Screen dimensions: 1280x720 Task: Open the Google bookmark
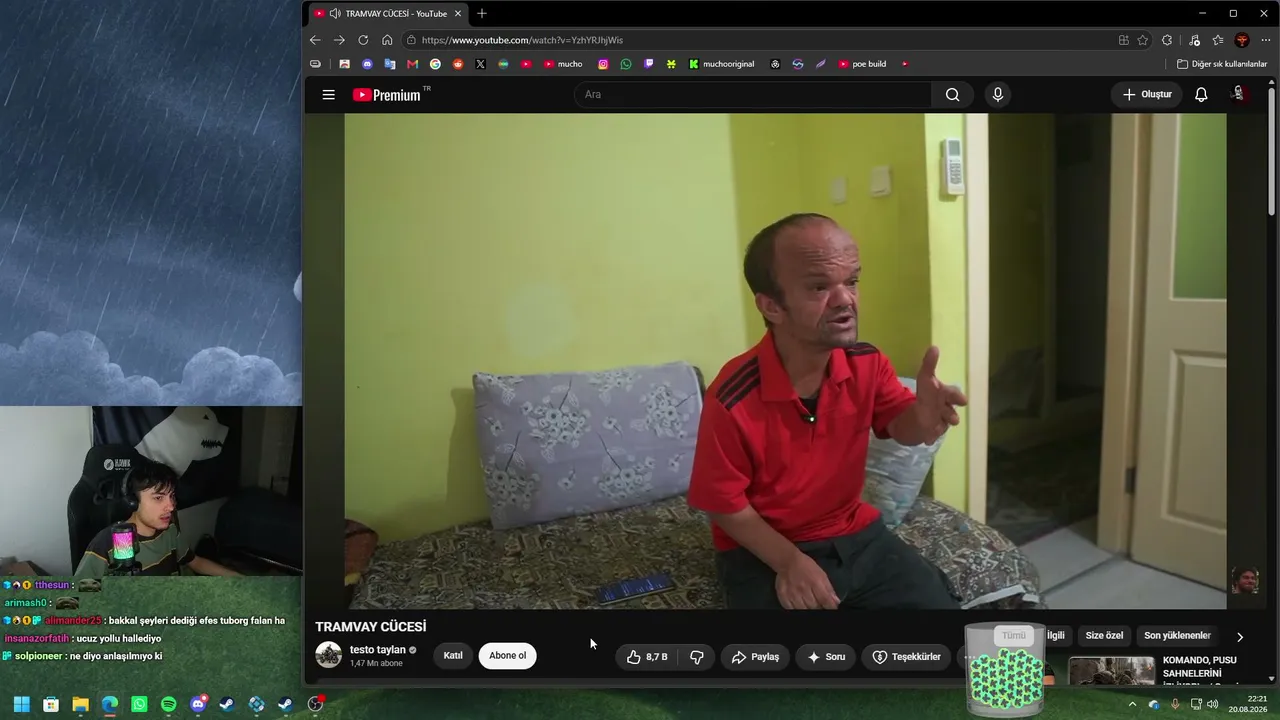pos(435,64)
